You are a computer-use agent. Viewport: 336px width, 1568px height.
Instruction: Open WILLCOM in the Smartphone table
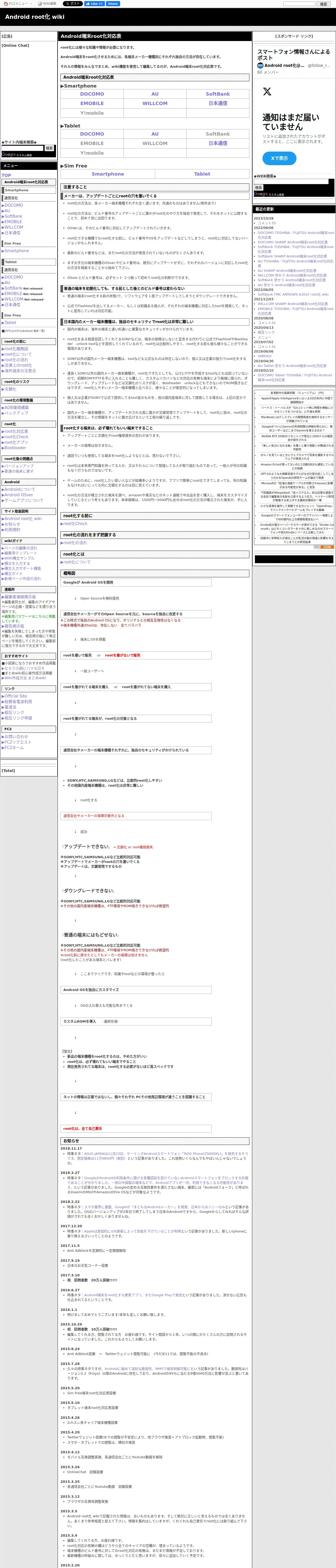[x=155, y=103]
